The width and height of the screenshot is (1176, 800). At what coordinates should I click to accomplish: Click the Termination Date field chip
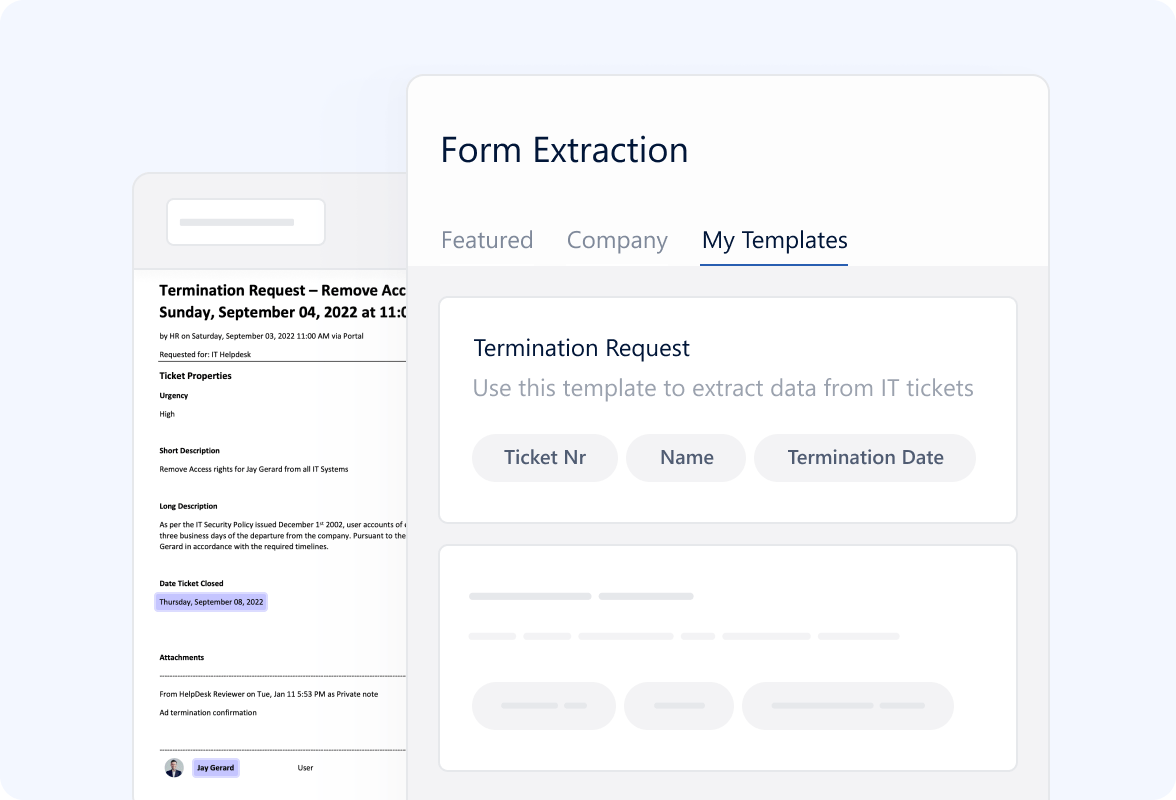click(x=865, y=458)
